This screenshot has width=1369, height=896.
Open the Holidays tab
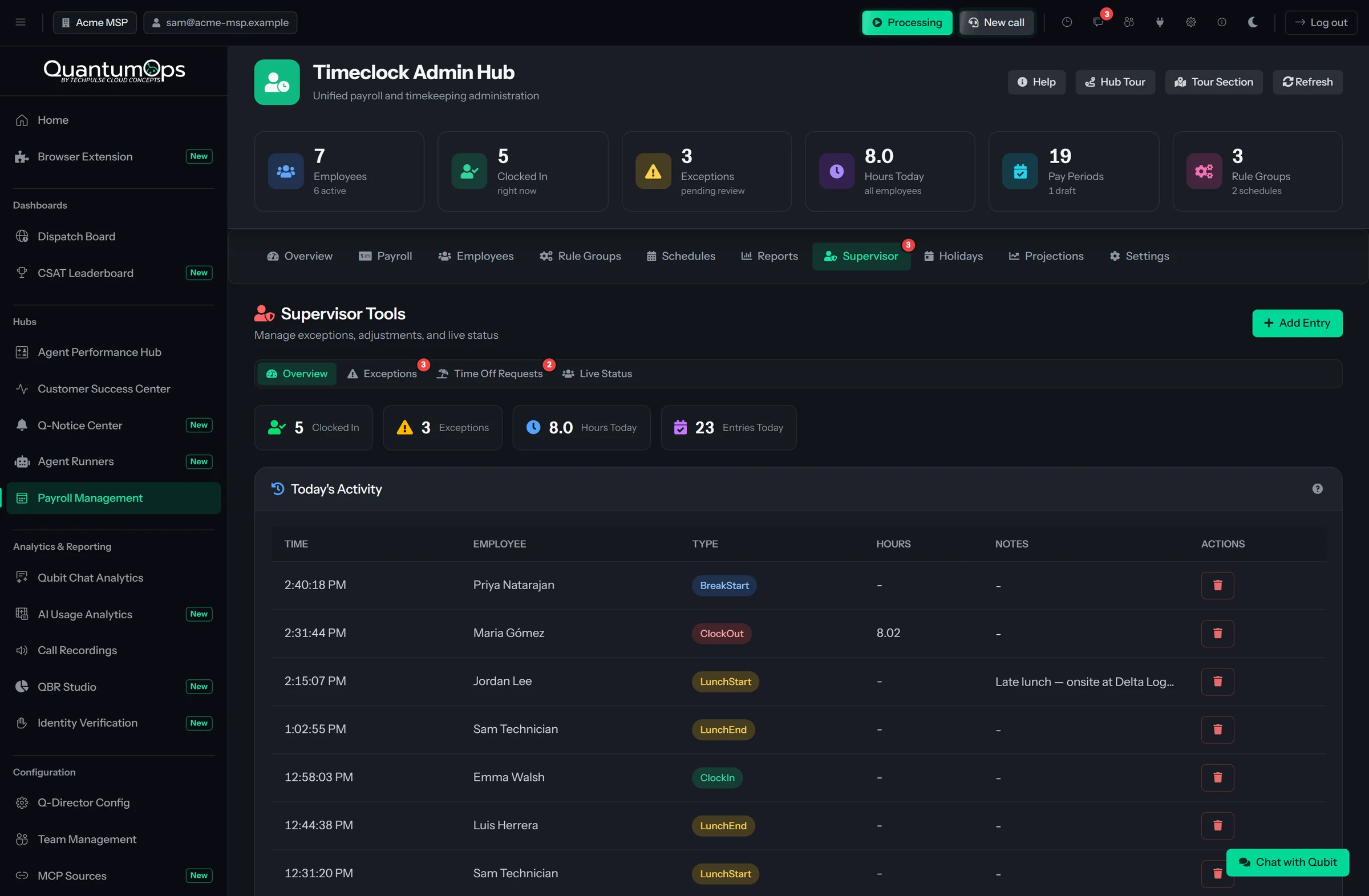pos(953,257)
